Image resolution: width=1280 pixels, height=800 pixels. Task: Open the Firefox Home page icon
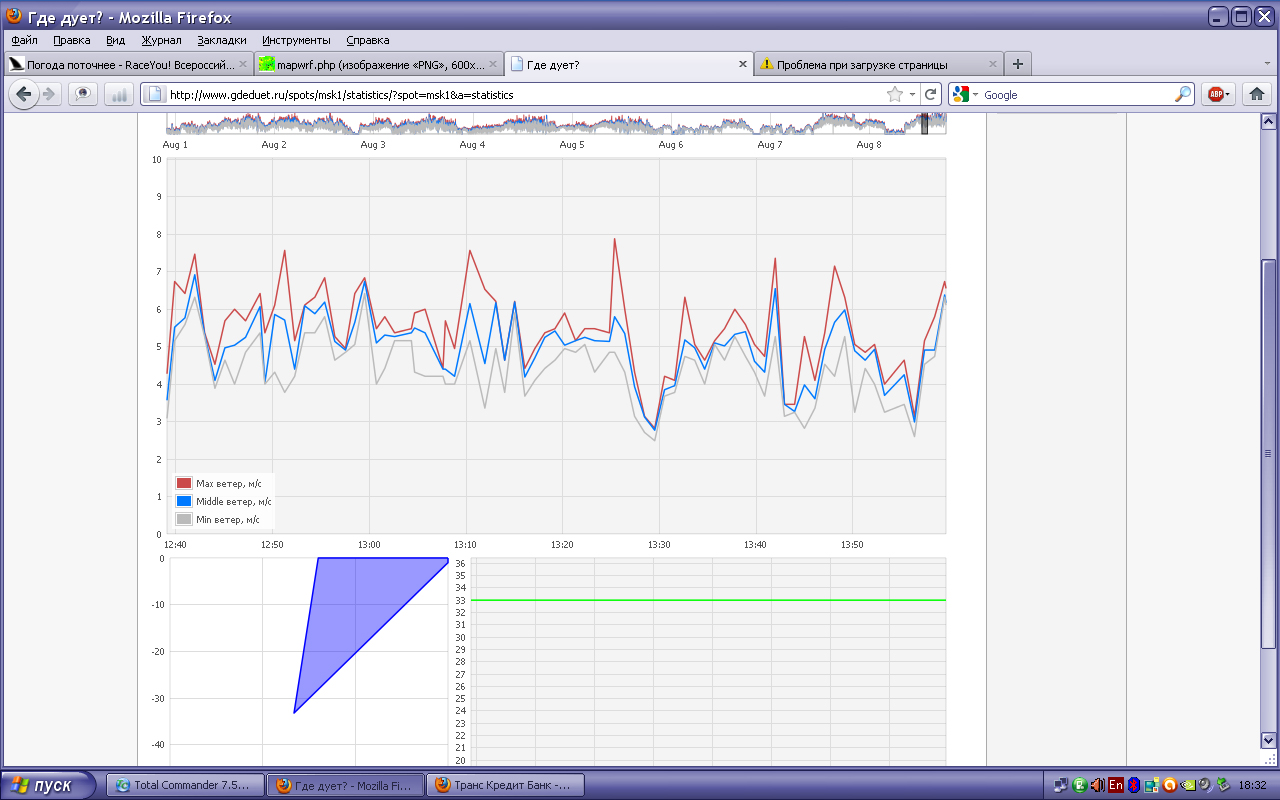click(1257, 94)
